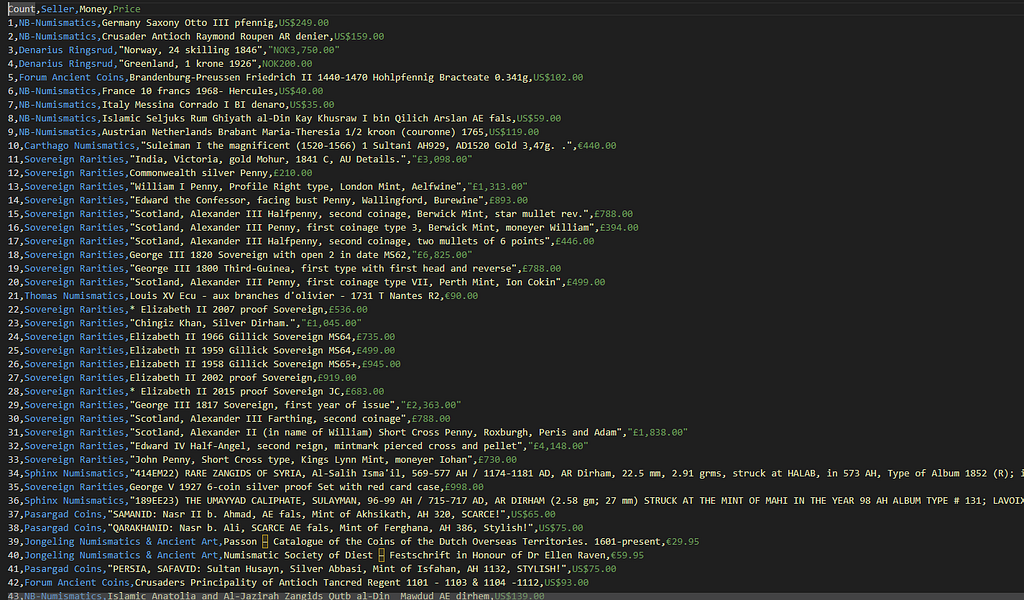Select the "NOK3,750.00" price value
The height and width of the screenshot is (600, 1024).
(304, 50)
